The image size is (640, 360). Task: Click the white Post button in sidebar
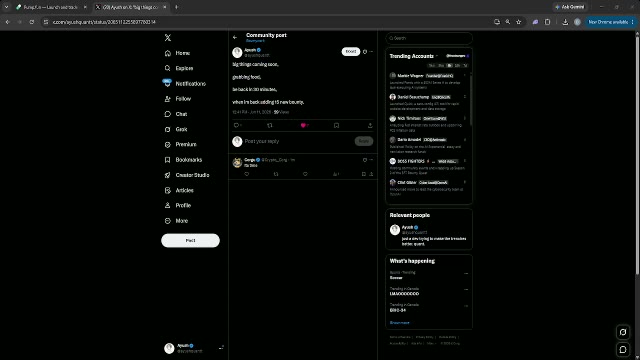[190, 240]
